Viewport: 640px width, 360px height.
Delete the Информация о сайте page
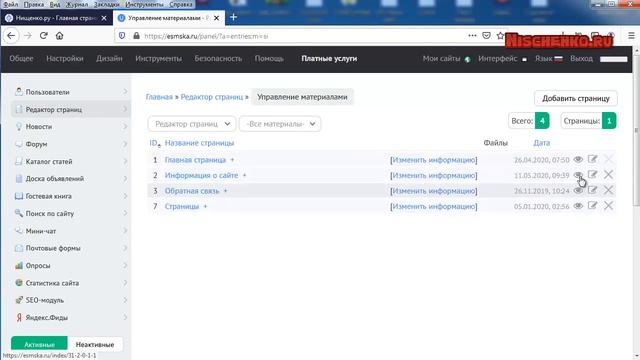tap(608, 175)
